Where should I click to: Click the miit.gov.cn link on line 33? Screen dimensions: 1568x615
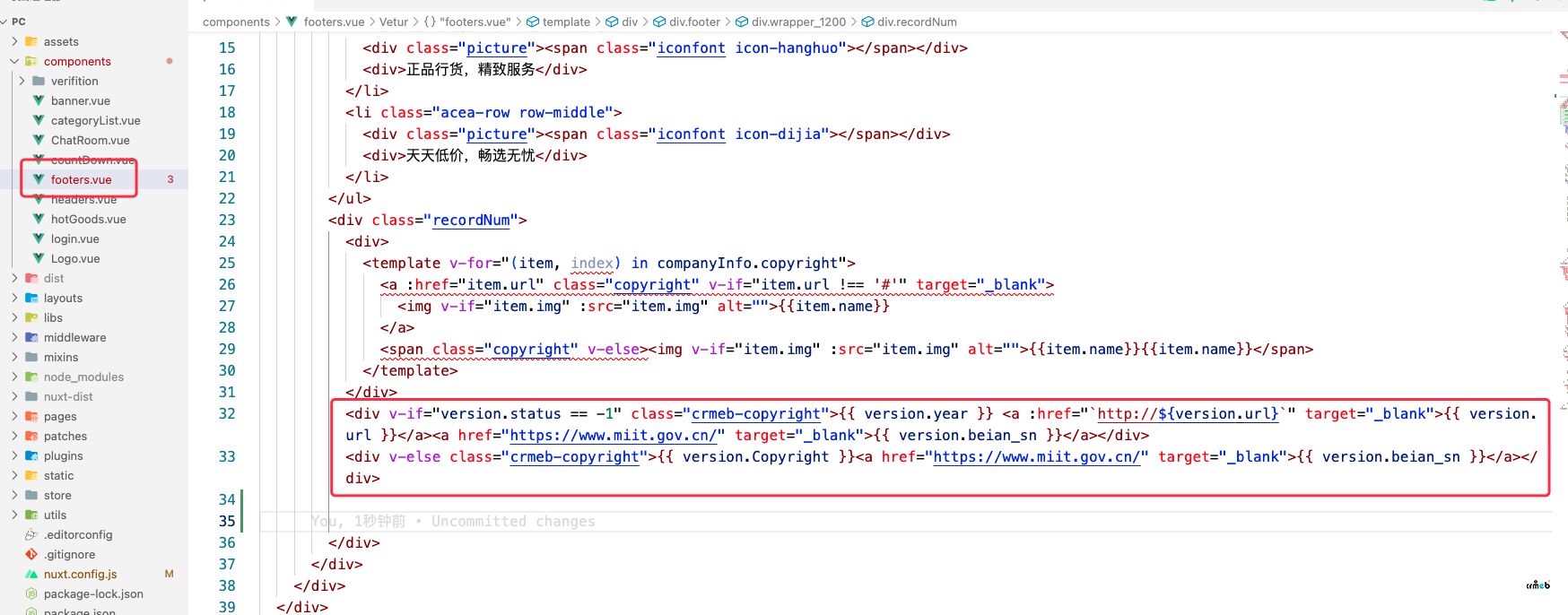[1040, 457]
